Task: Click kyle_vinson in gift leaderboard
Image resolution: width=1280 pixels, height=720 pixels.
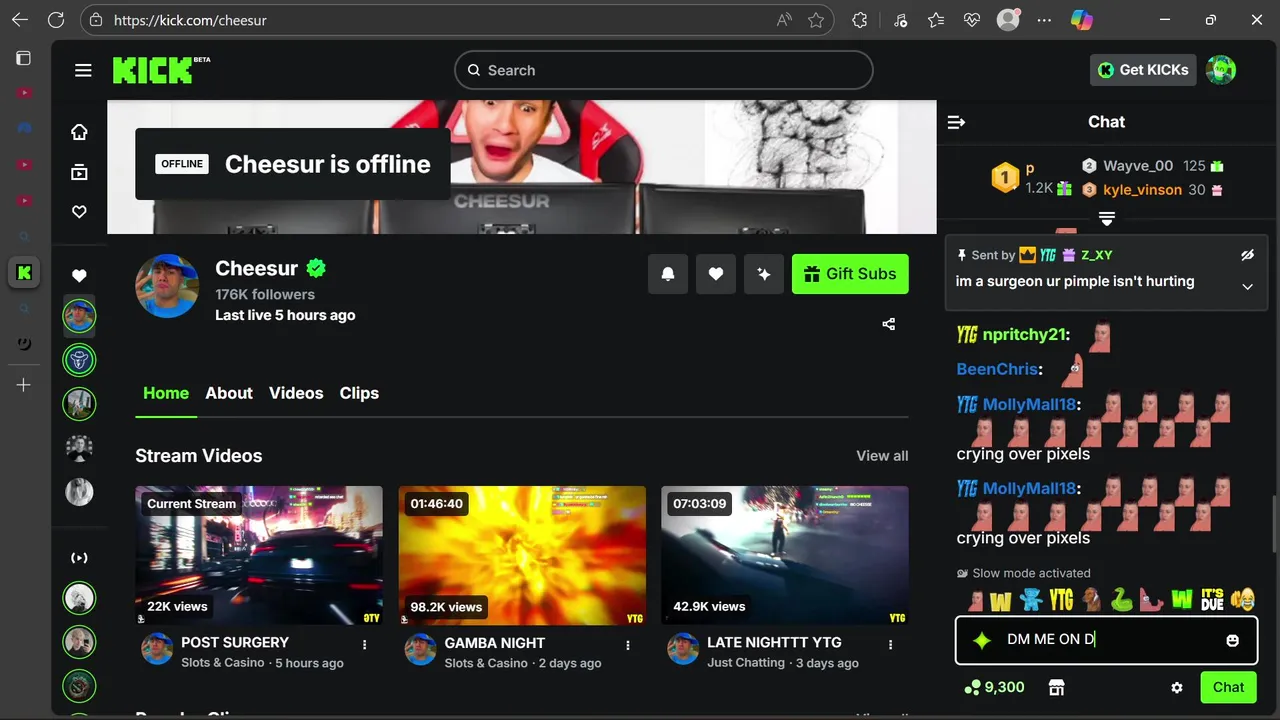Action: click(1142, 189)
